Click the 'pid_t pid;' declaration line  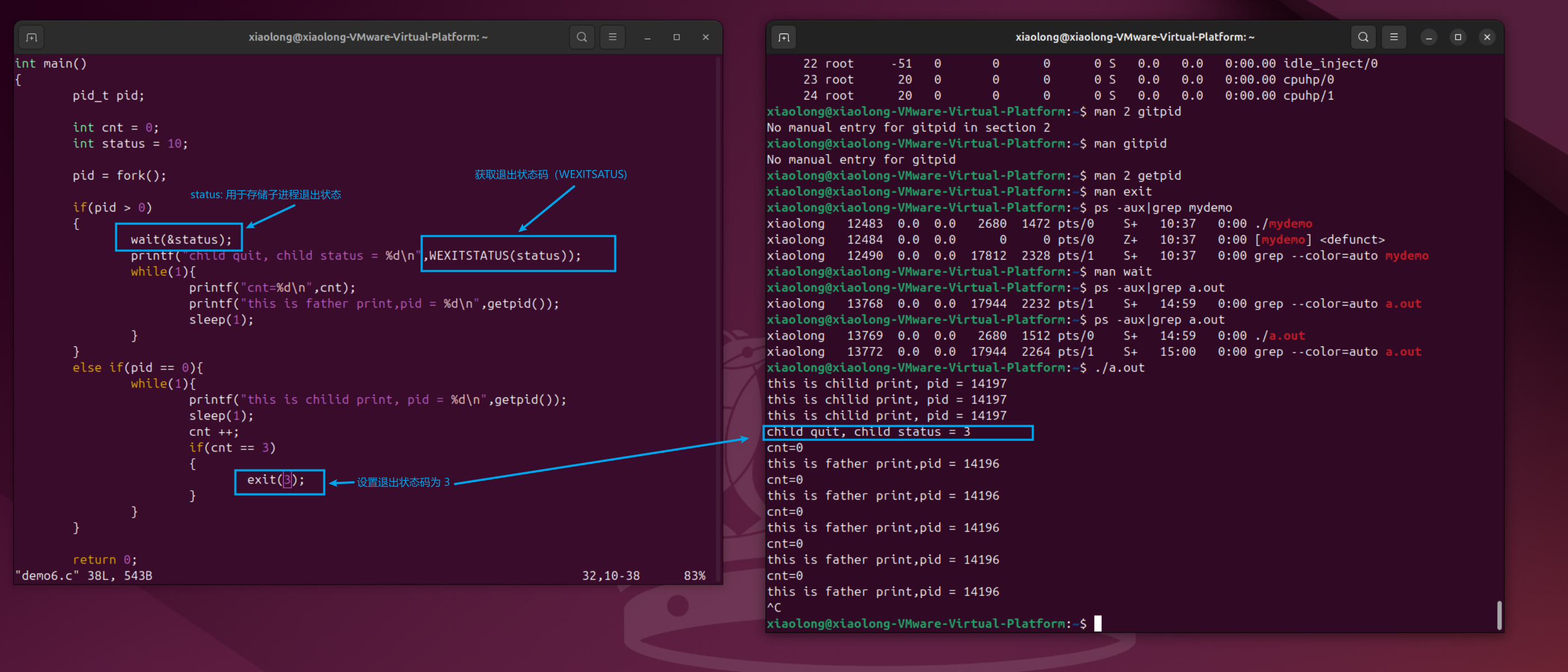(109, 96)
